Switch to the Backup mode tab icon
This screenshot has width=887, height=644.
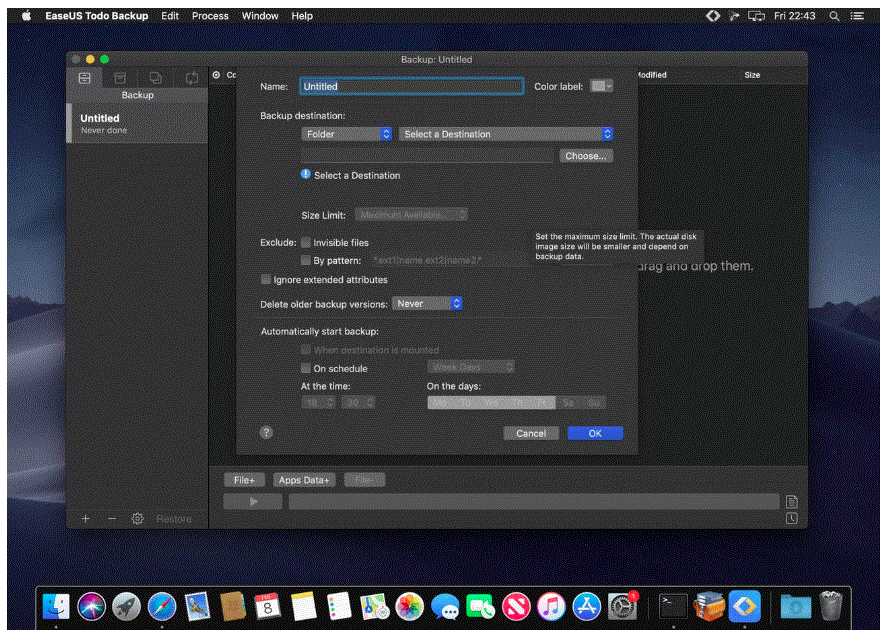tap(84, 78)
